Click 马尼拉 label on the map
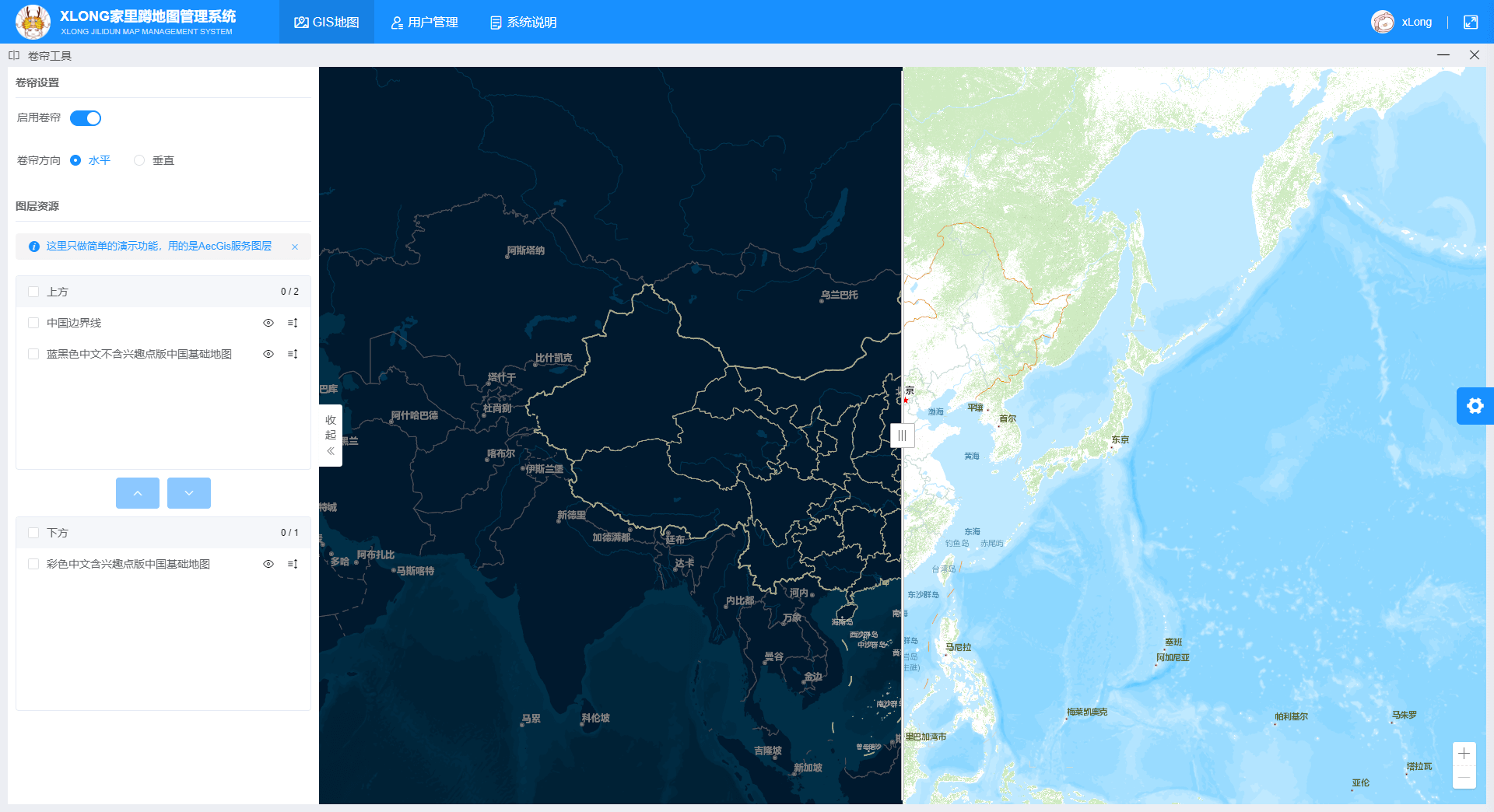Screen dimensions: 1494x812 tap(959, 647)
